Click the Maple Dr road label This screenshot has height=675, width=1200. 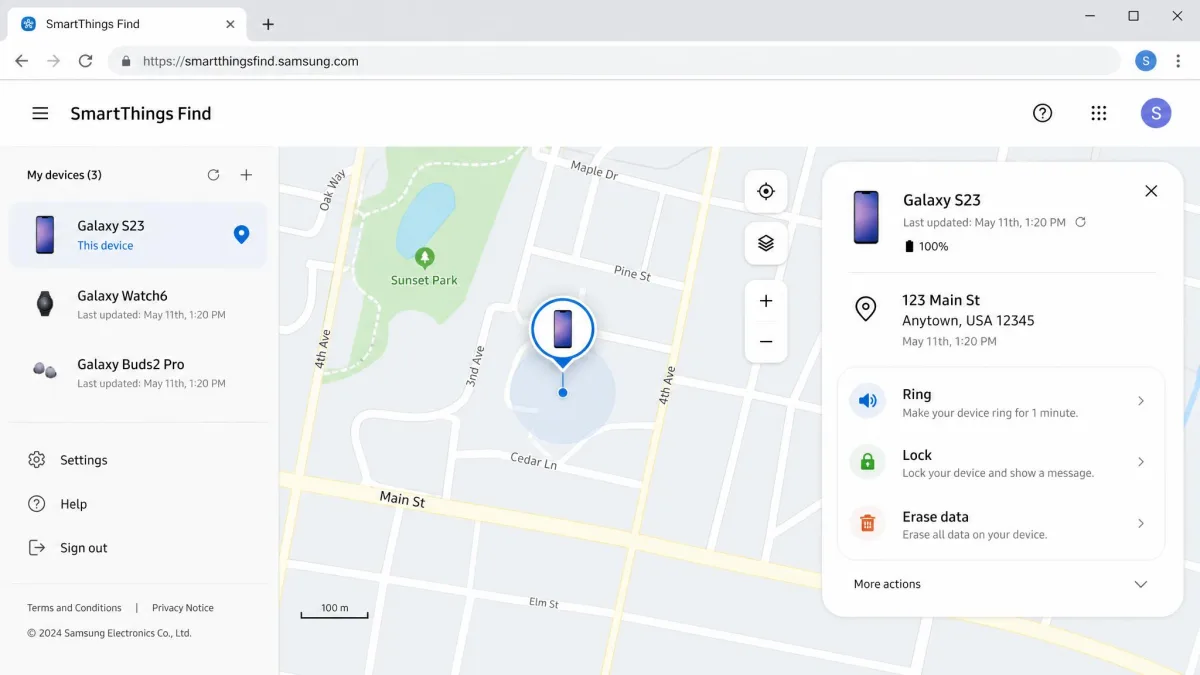click(594, 170)
